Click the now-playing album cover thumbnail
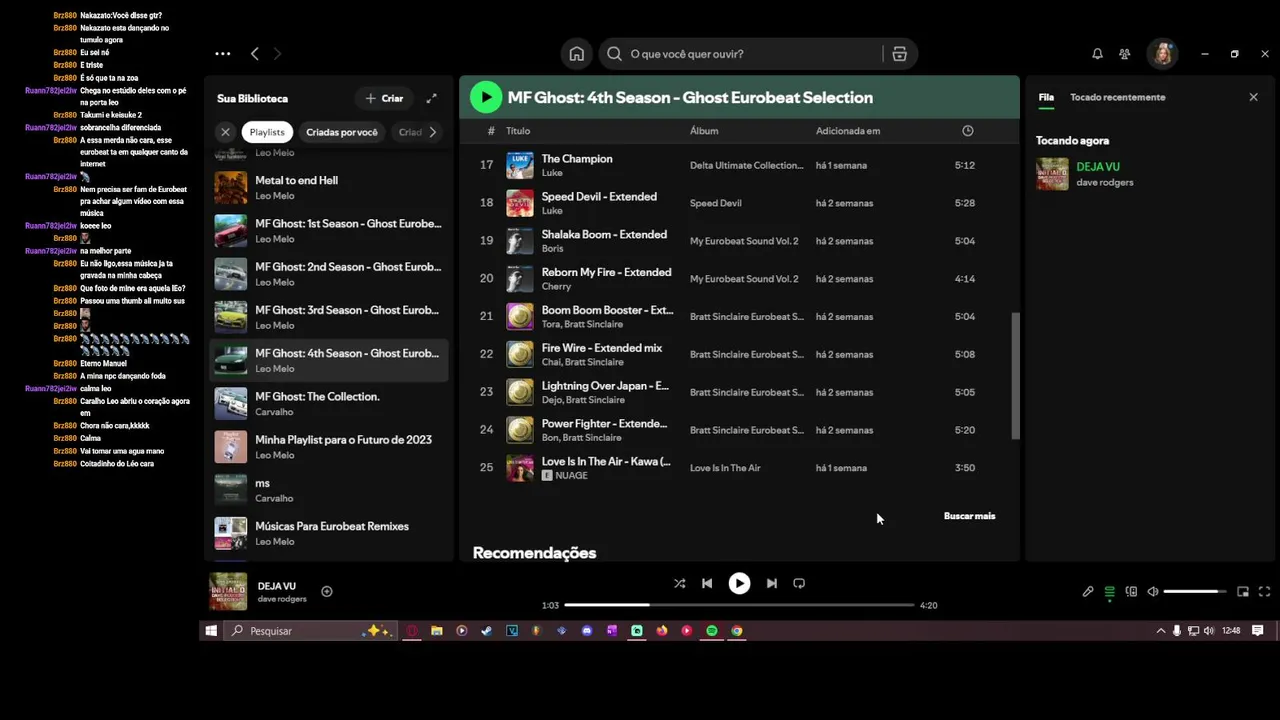This screenshot has width=1280, height=720. click(x=228, y=591)
